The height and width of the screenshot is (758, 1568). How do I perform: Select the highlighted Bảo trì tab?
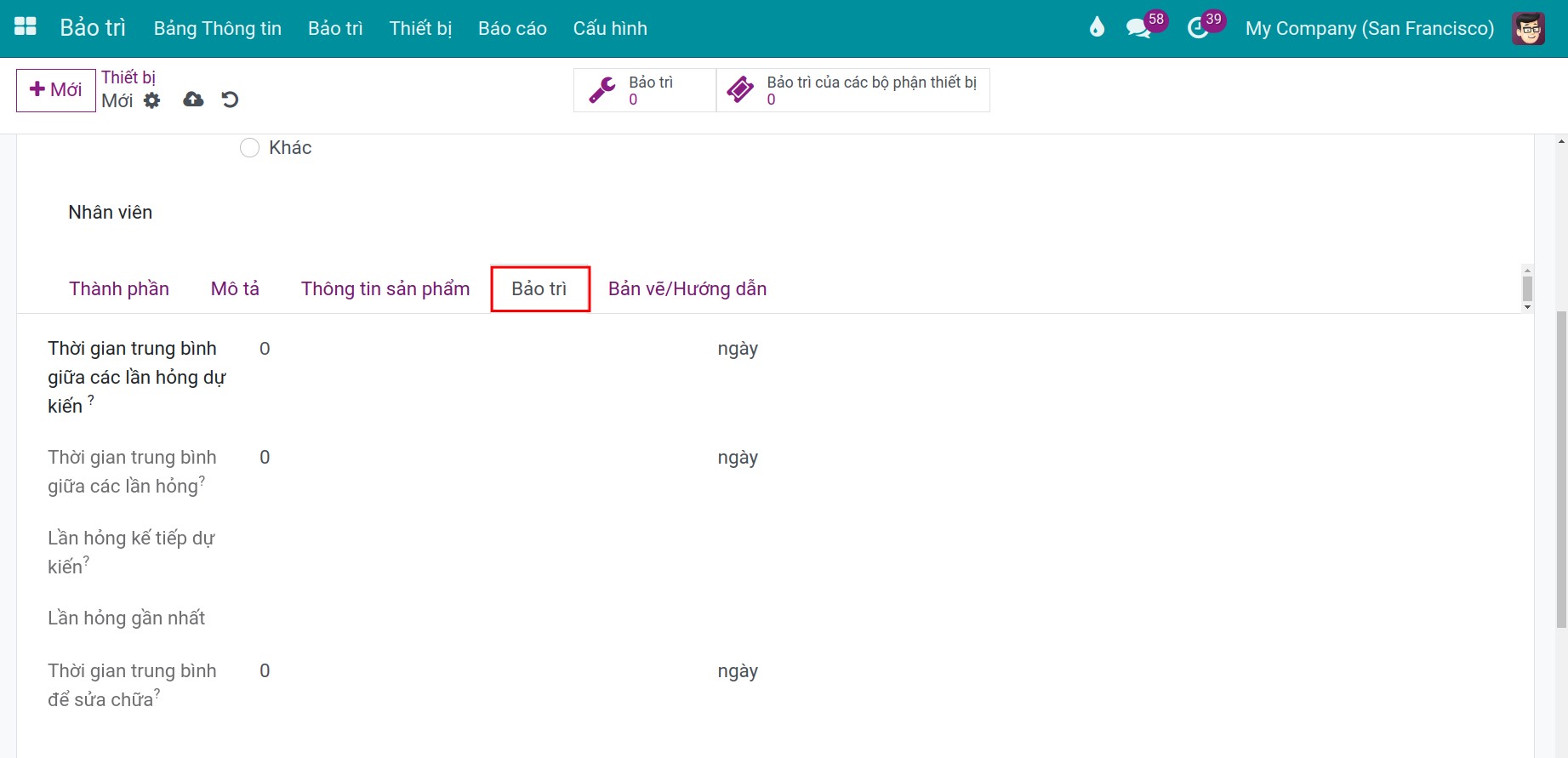coord(539,289)
